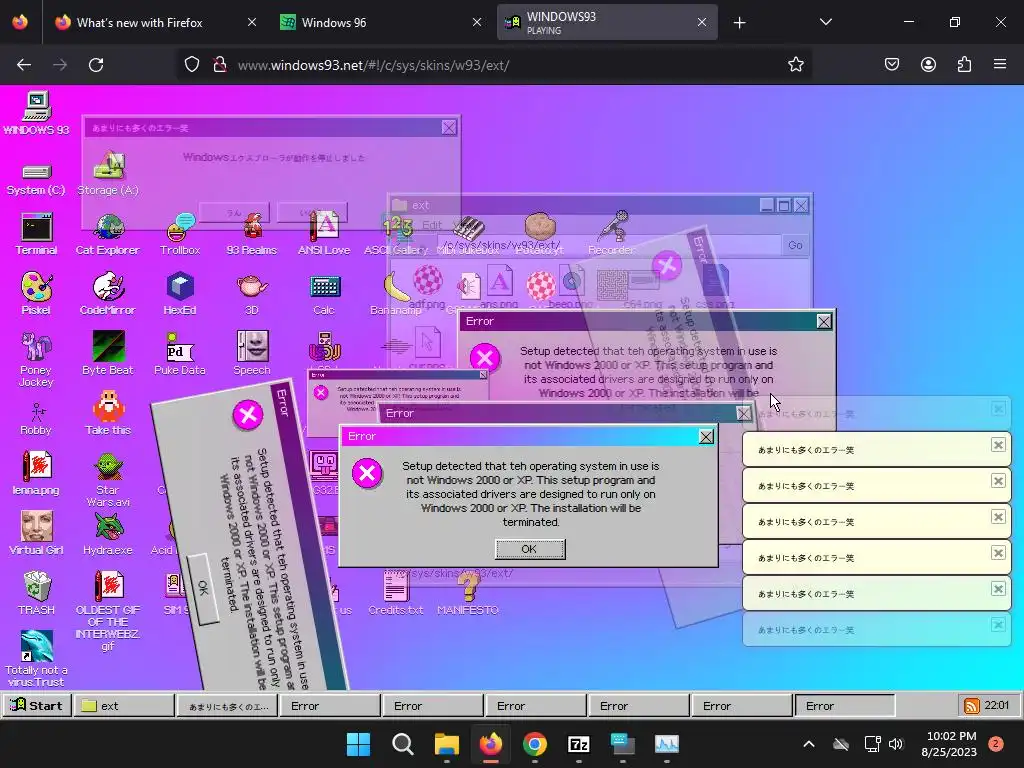This screenshot has width=1024, height=768.
Task: Switch to the Windows 96 browser tab
Action: click(x=381, y=22)
